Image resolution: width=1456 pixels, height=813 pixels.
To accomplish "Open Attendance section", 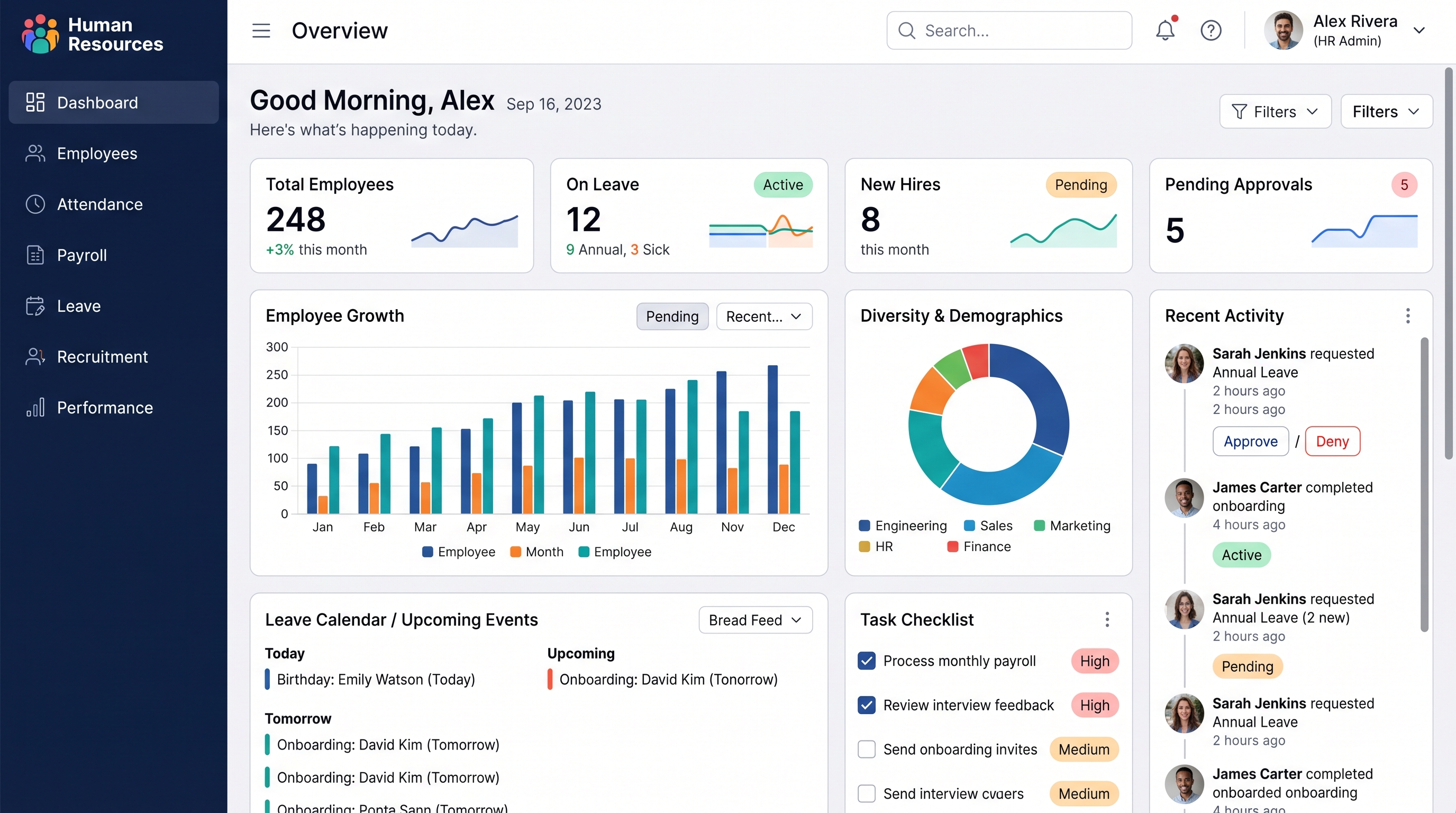I will (x=114, y=204).
